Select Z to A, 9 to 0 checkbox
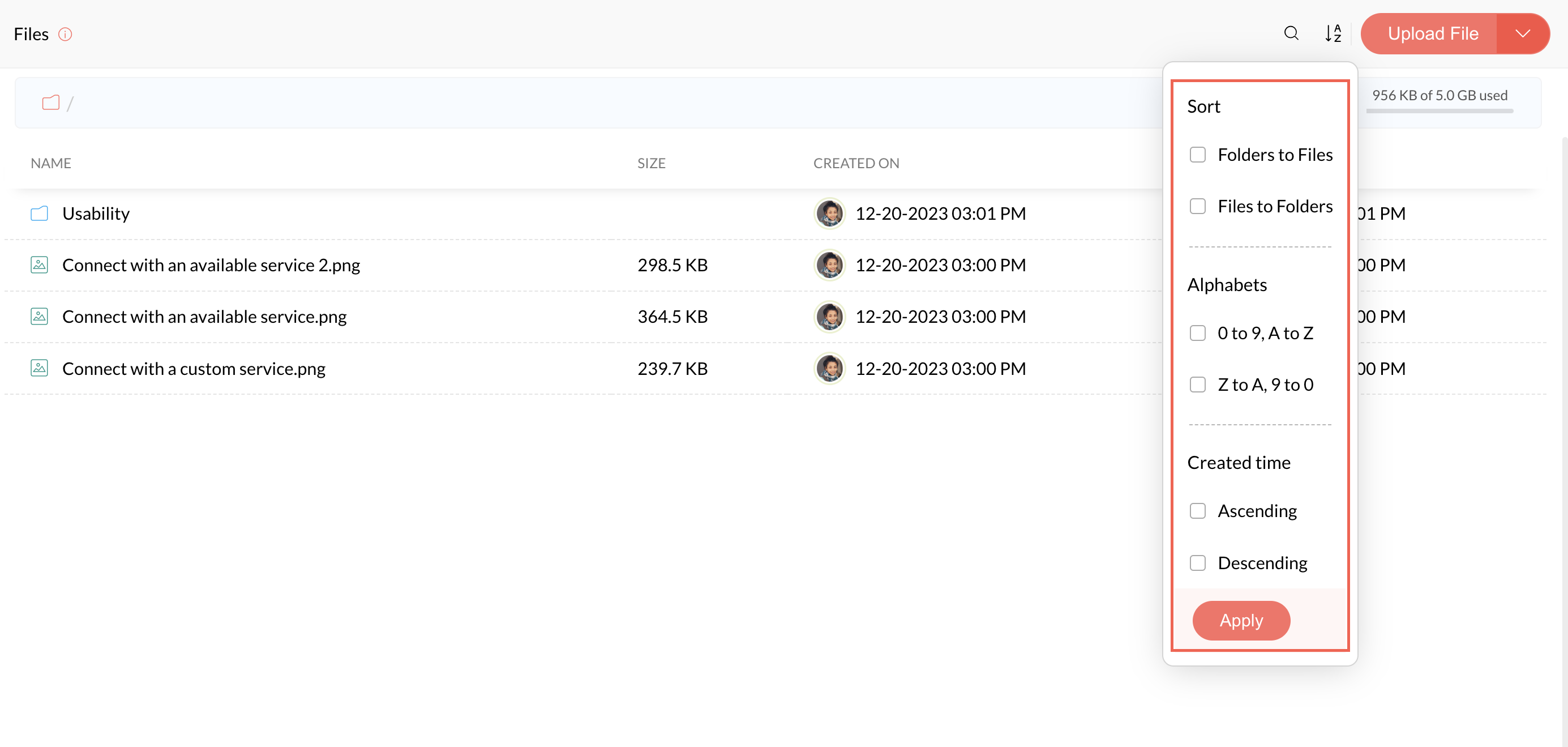1568x747 pixels. tap(1197, 385)
